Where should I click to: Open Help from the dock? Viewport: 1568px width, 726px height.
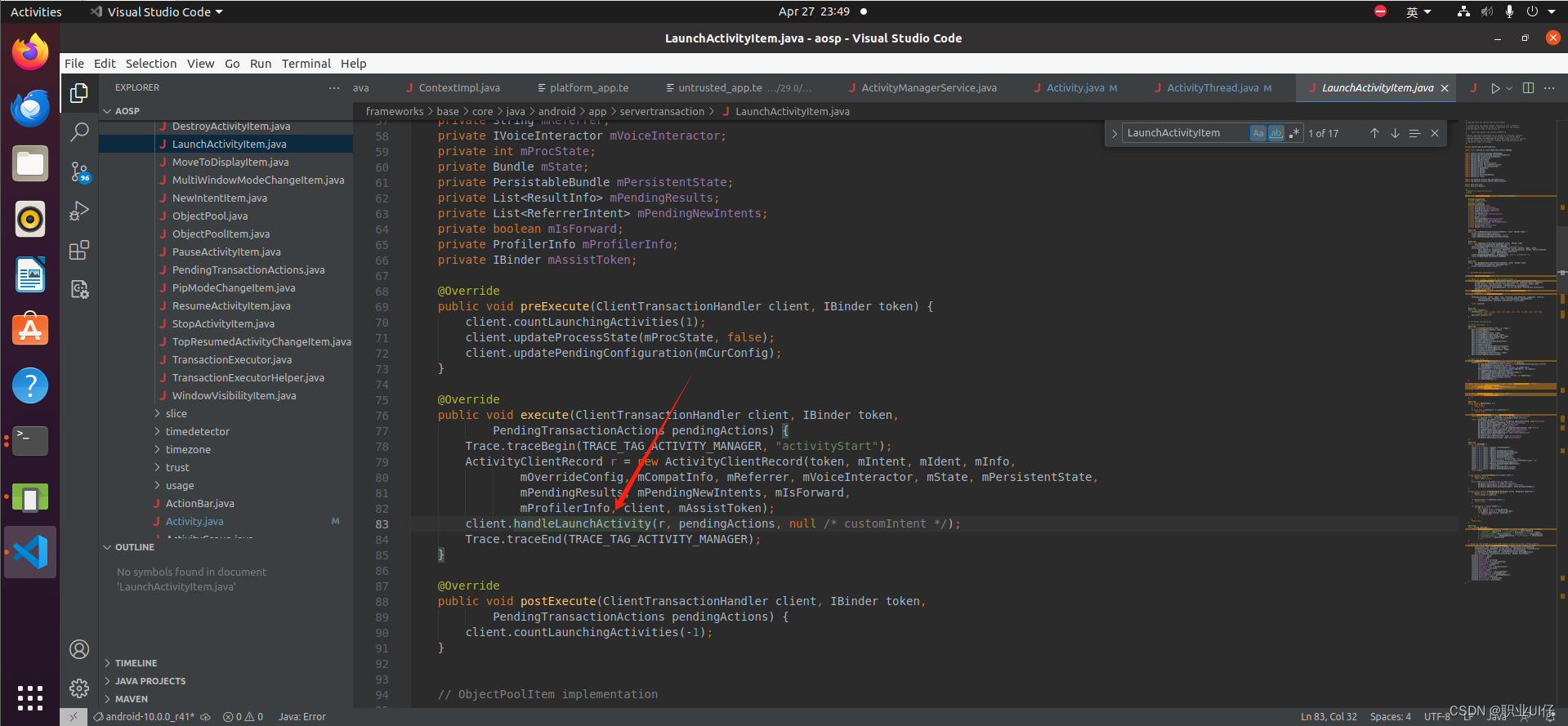30,385
